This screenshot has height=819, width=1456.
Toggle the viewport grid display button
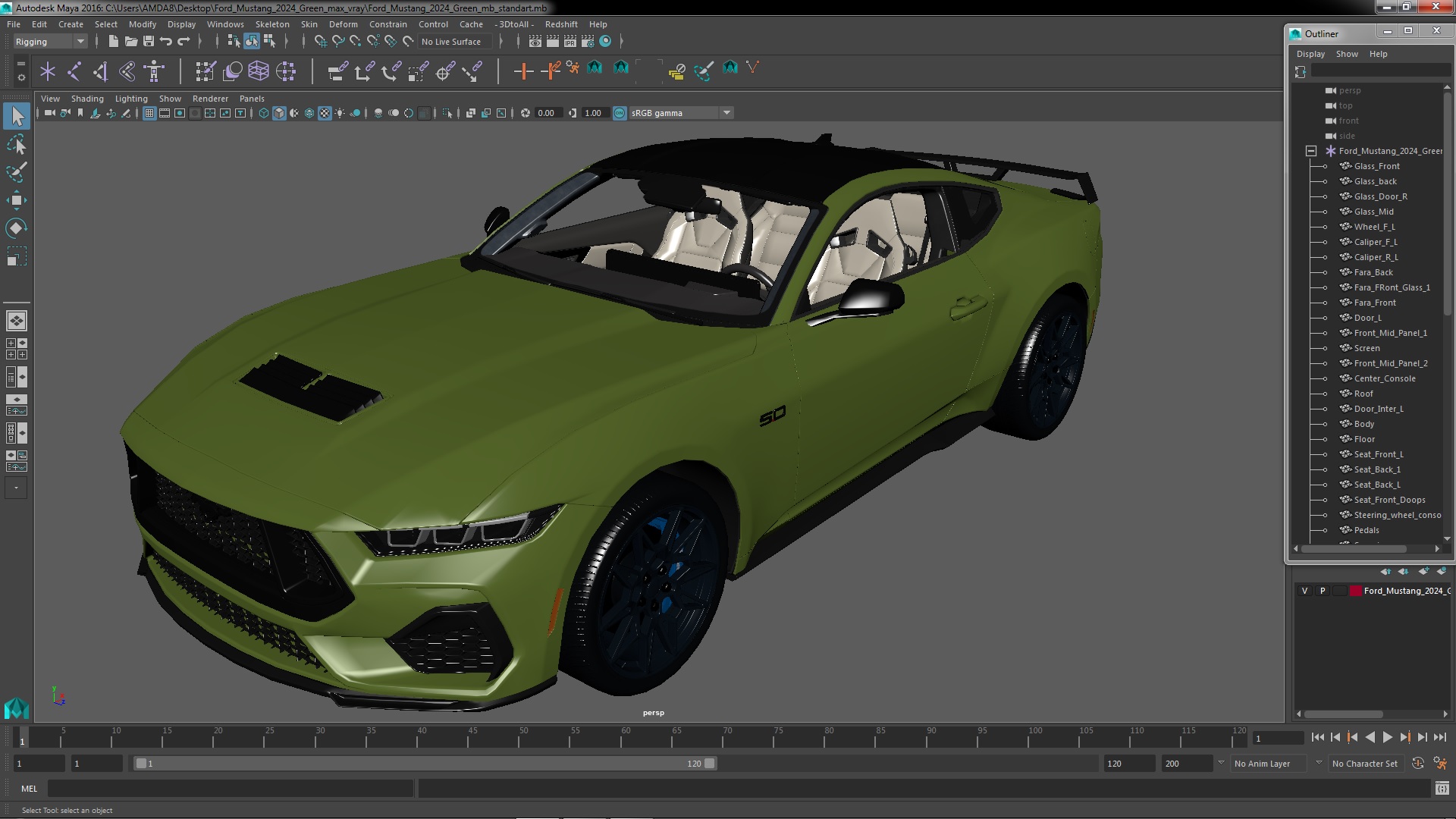tap(149, 113)
